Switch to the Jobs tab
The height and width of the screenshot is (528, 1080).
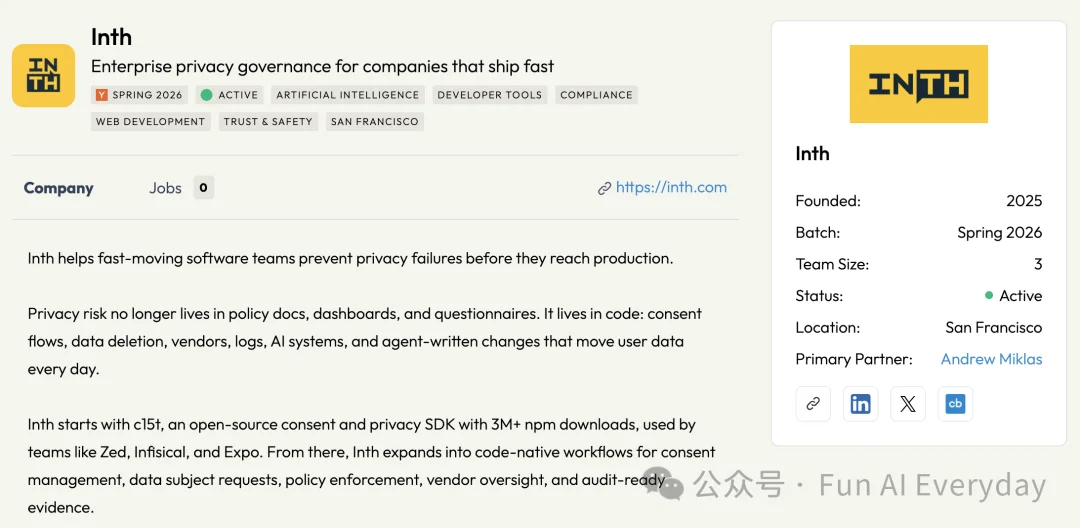[x=165, y=188]
